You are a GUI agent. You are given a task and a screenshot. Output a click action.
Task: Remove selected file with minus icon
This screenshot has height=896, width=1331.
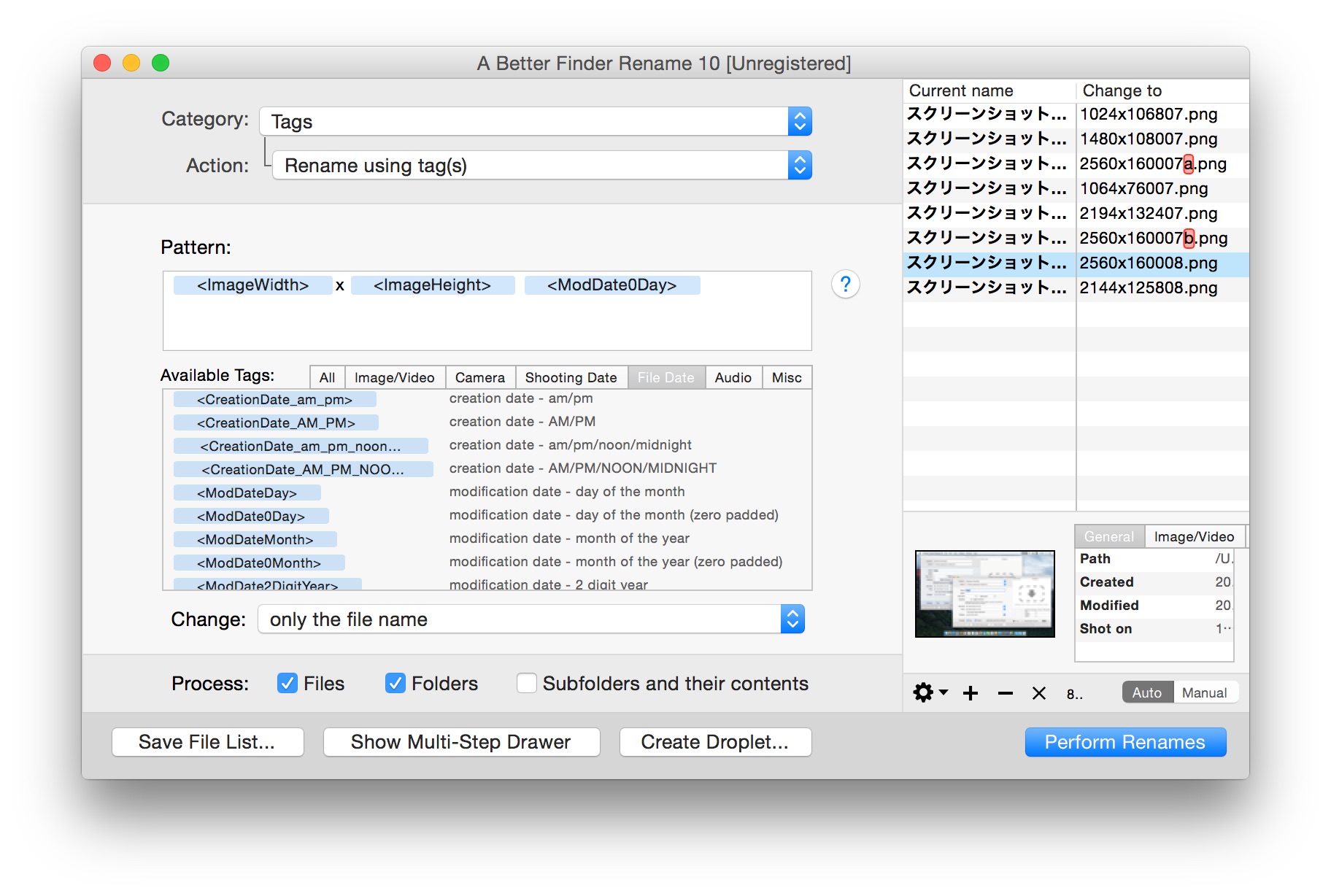click(x=1005, y=693)
